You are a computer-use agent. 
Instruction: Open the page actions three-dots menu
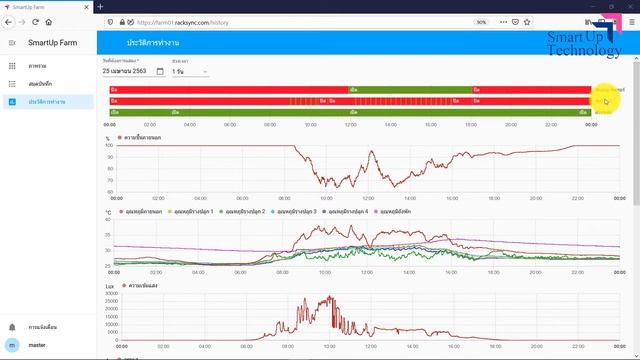[x=503, y=22]
